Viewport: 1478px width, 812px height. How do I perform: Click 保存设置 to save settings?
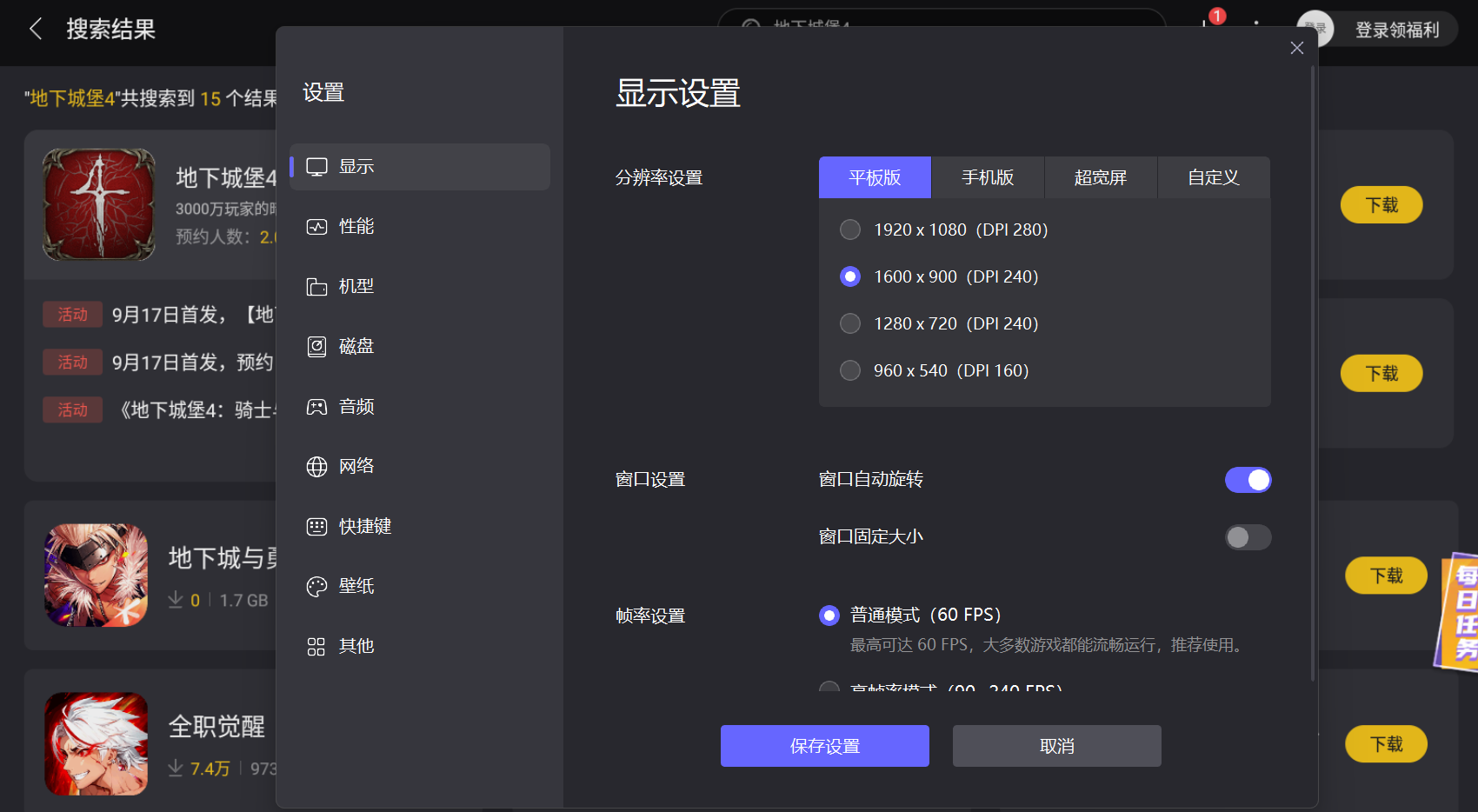click(825, 746)
